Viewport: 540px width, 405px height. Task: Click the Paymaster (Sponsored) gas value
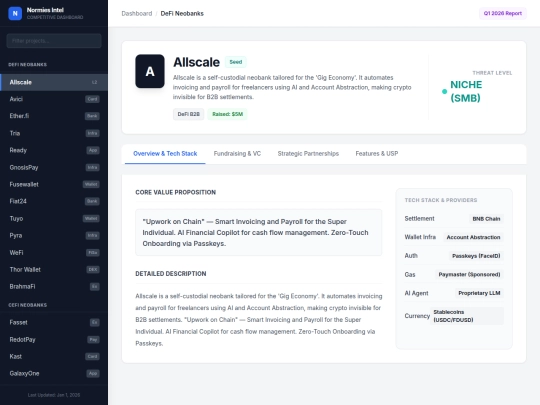pyautogui.click(x=469, y=274)
